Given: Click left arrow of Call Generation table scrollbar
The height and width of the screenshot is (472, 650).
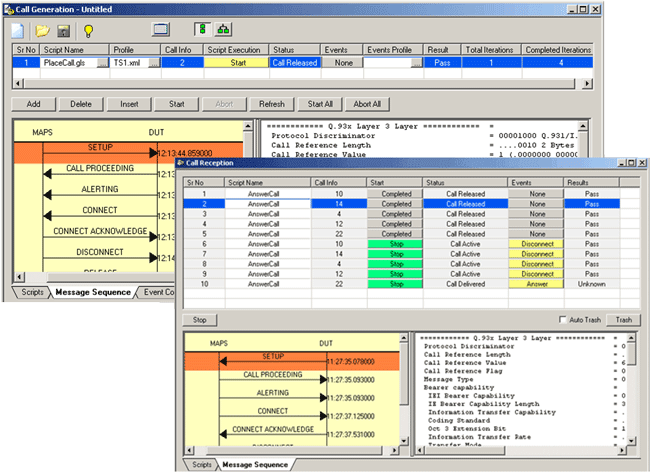Looking at the screenshot, I should [18, 83].
